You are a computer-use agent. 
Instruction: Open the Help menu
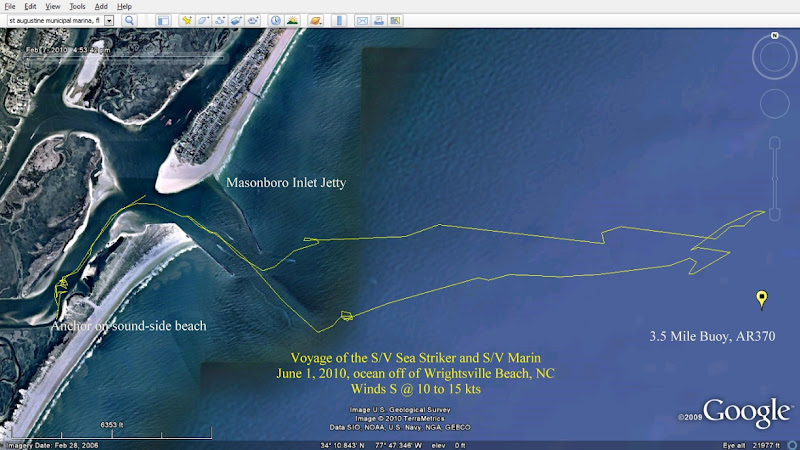point(124,7)
